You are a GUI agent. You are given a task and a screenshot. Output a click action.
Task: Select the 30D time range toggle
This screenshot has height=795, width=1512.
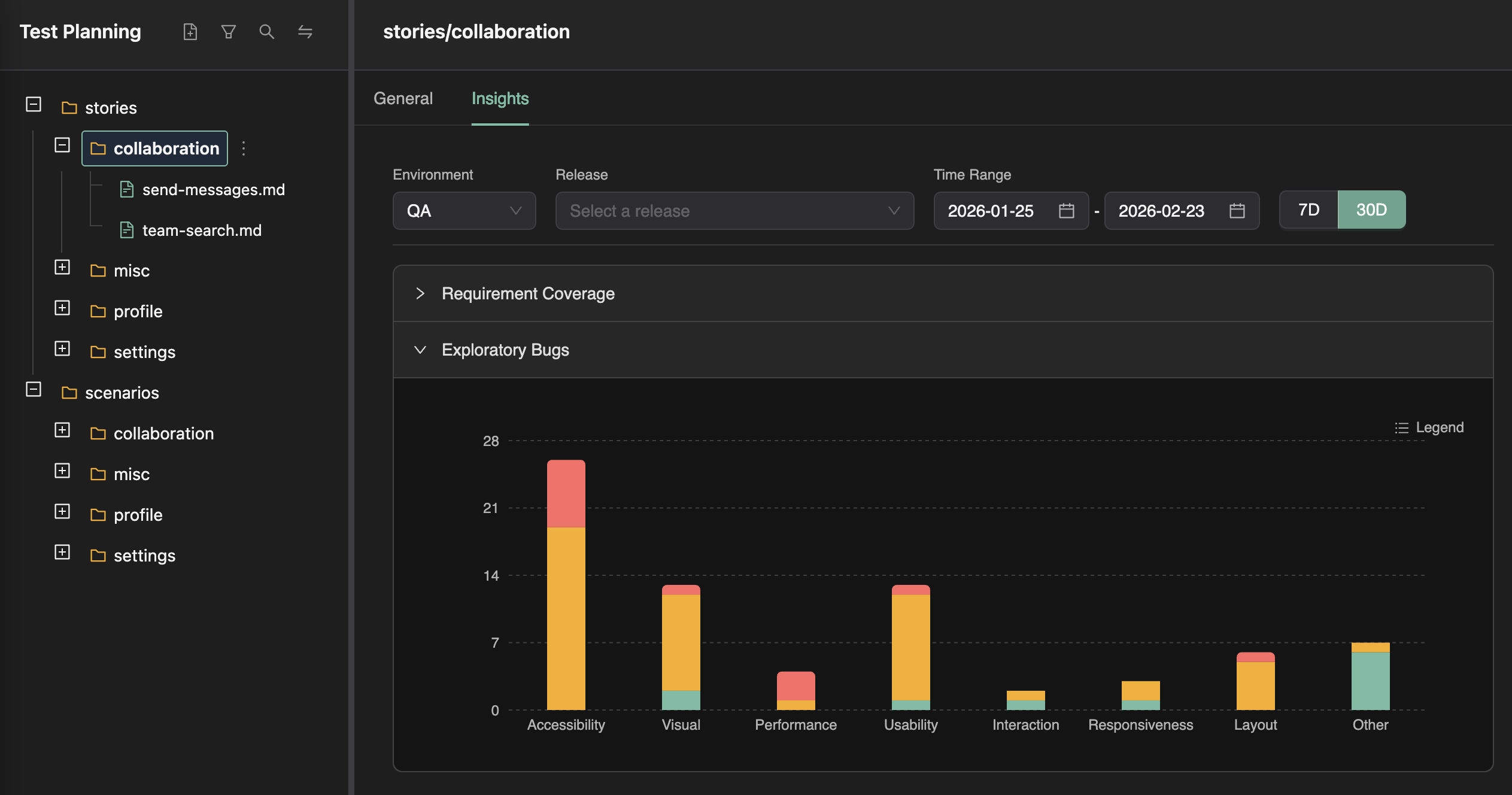pos(1371,210)
